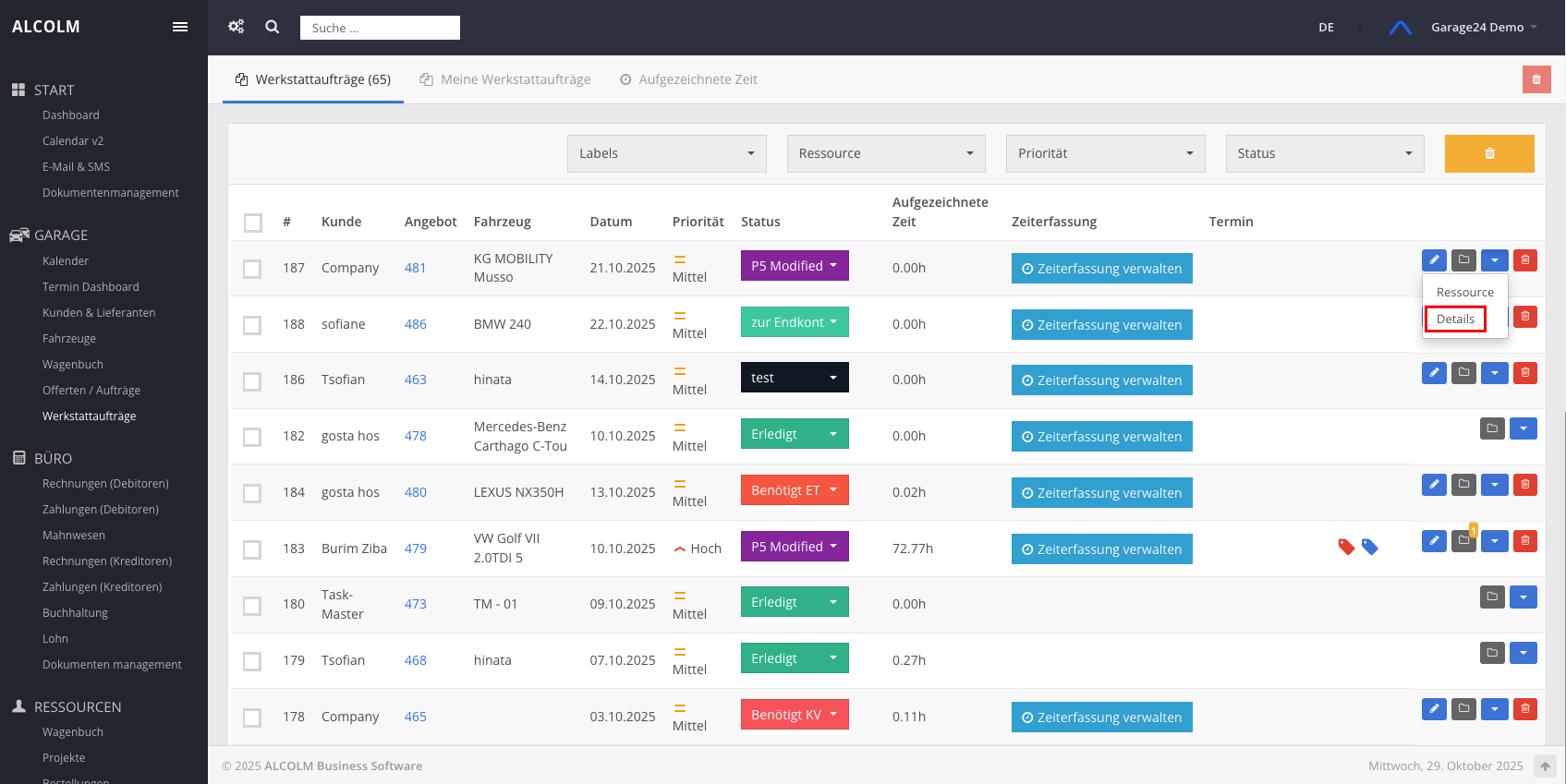This screenshot has height=784, width=1566.
Task: Click into the Suche search field
Action: (380, 28)
